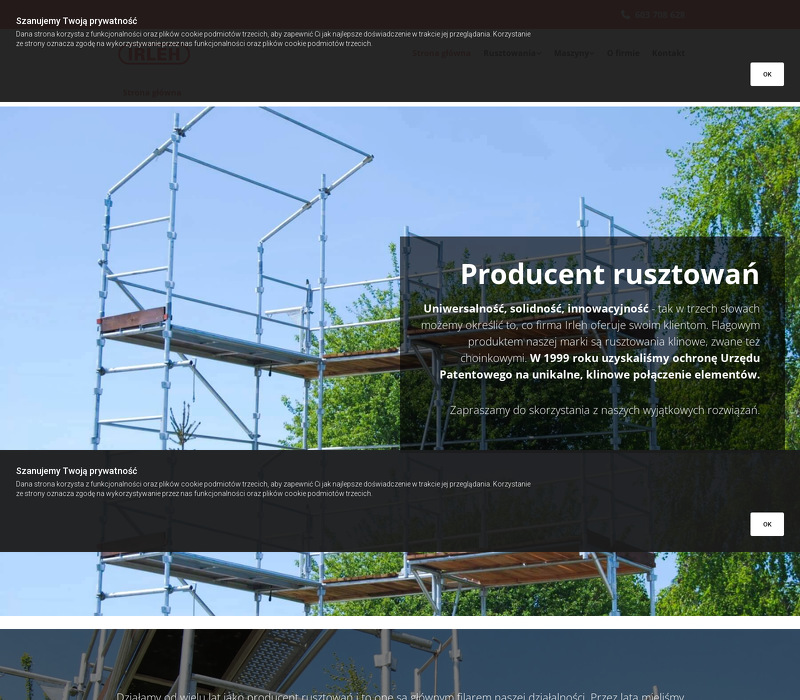Click the bold text 'Uniwersalność, solidność, innowacyjność'
This screenshot has height=700, width=800.
point(536,309)
